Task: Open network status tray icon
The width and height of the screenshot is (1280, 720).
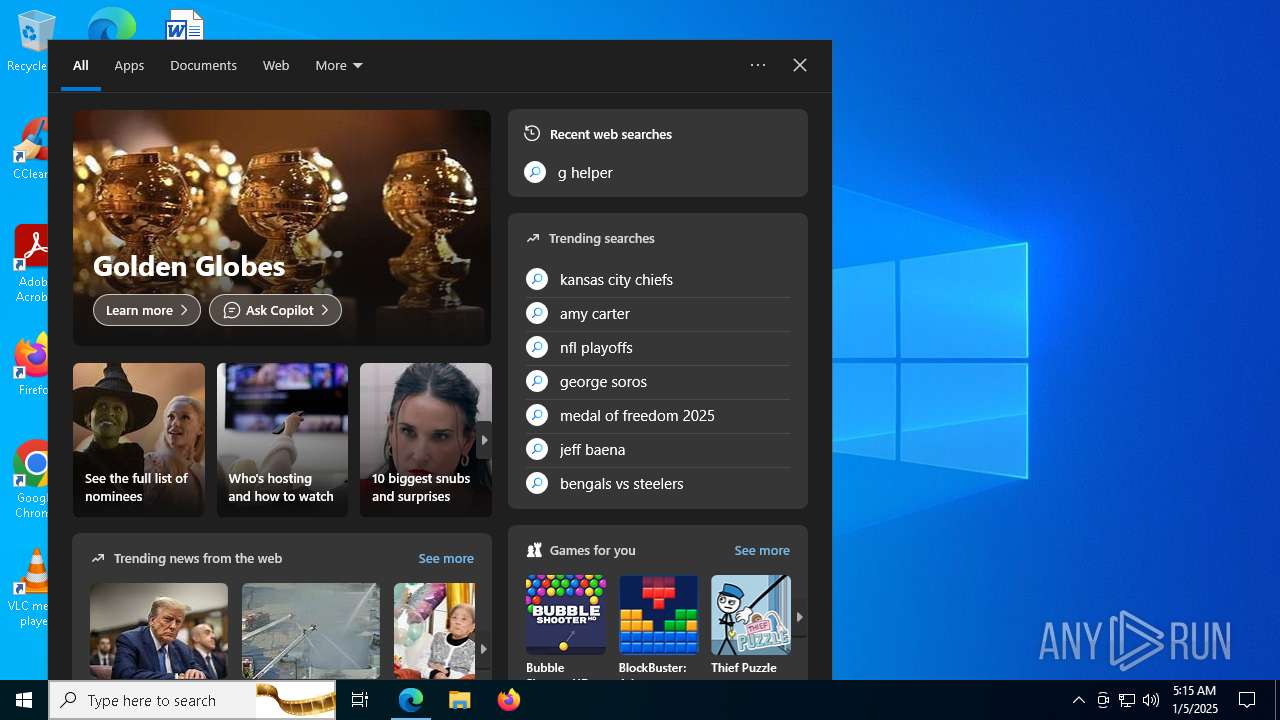Action: pos(1127,700)
